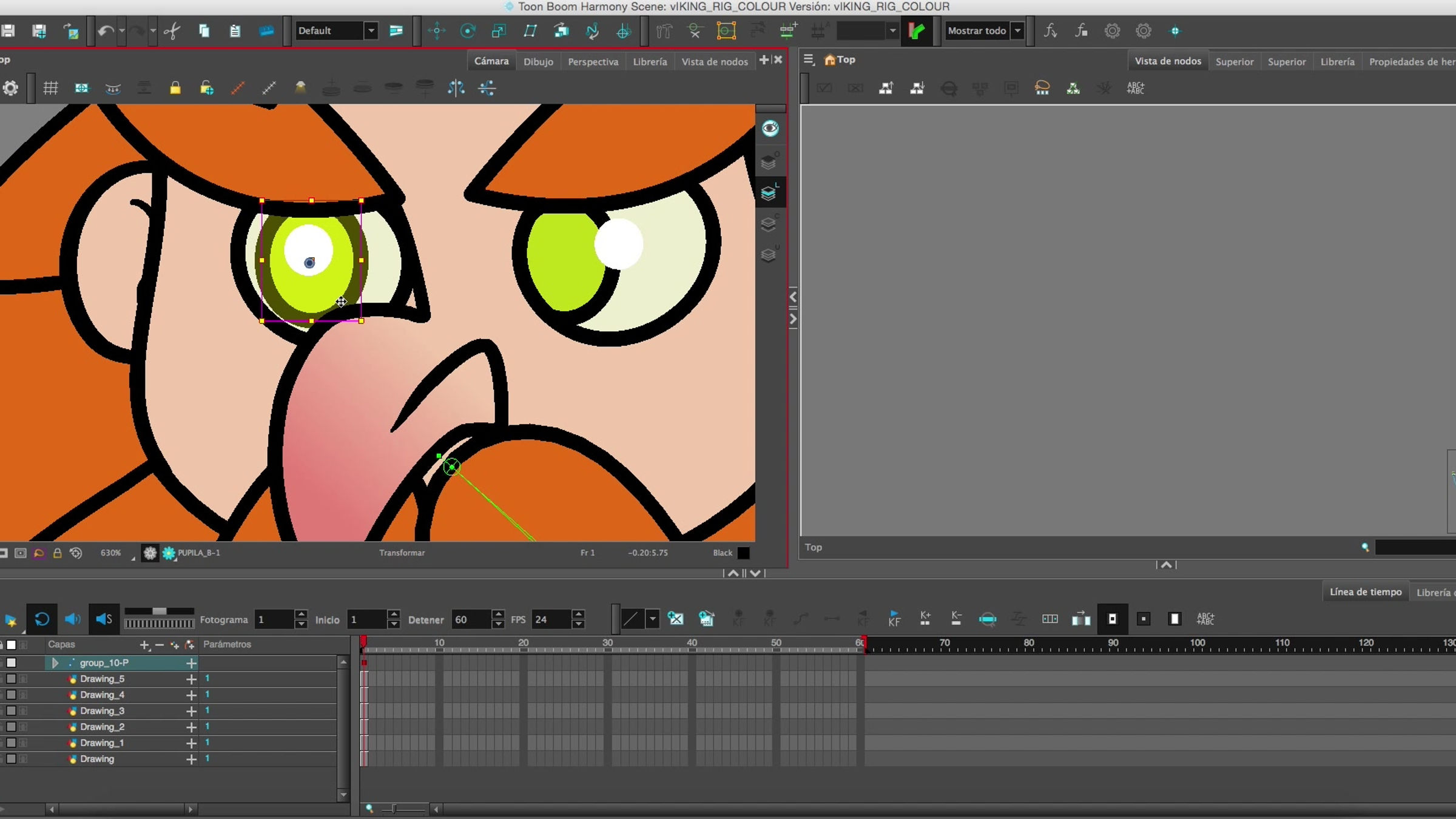This screenshot has height=819, width=1456.
Task: Toggle checkbox for group_10-P layer
Action: pyautogui.click(x=11, y=662)
